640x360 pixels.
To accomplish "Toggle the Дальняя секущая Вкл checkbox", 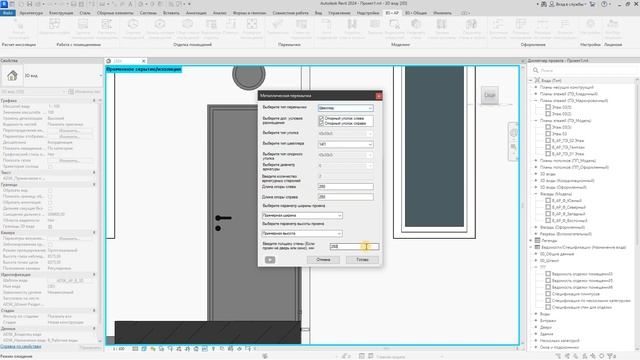I will coord(50,208).
